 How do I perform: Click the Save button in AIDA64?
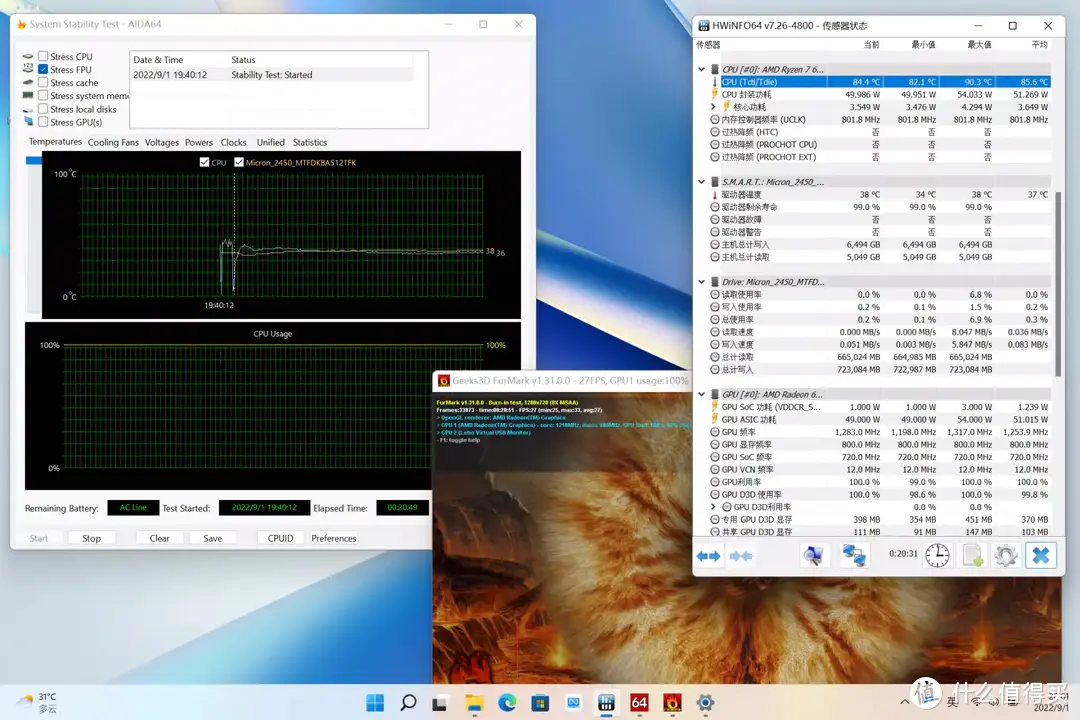[213, 538]
